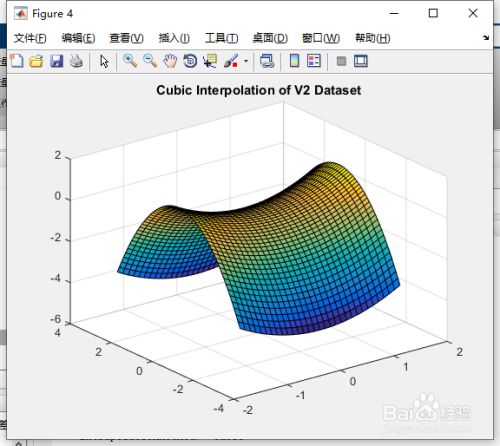Enable the Rotate 3D tool
The image size is (500, 446).
190,61
